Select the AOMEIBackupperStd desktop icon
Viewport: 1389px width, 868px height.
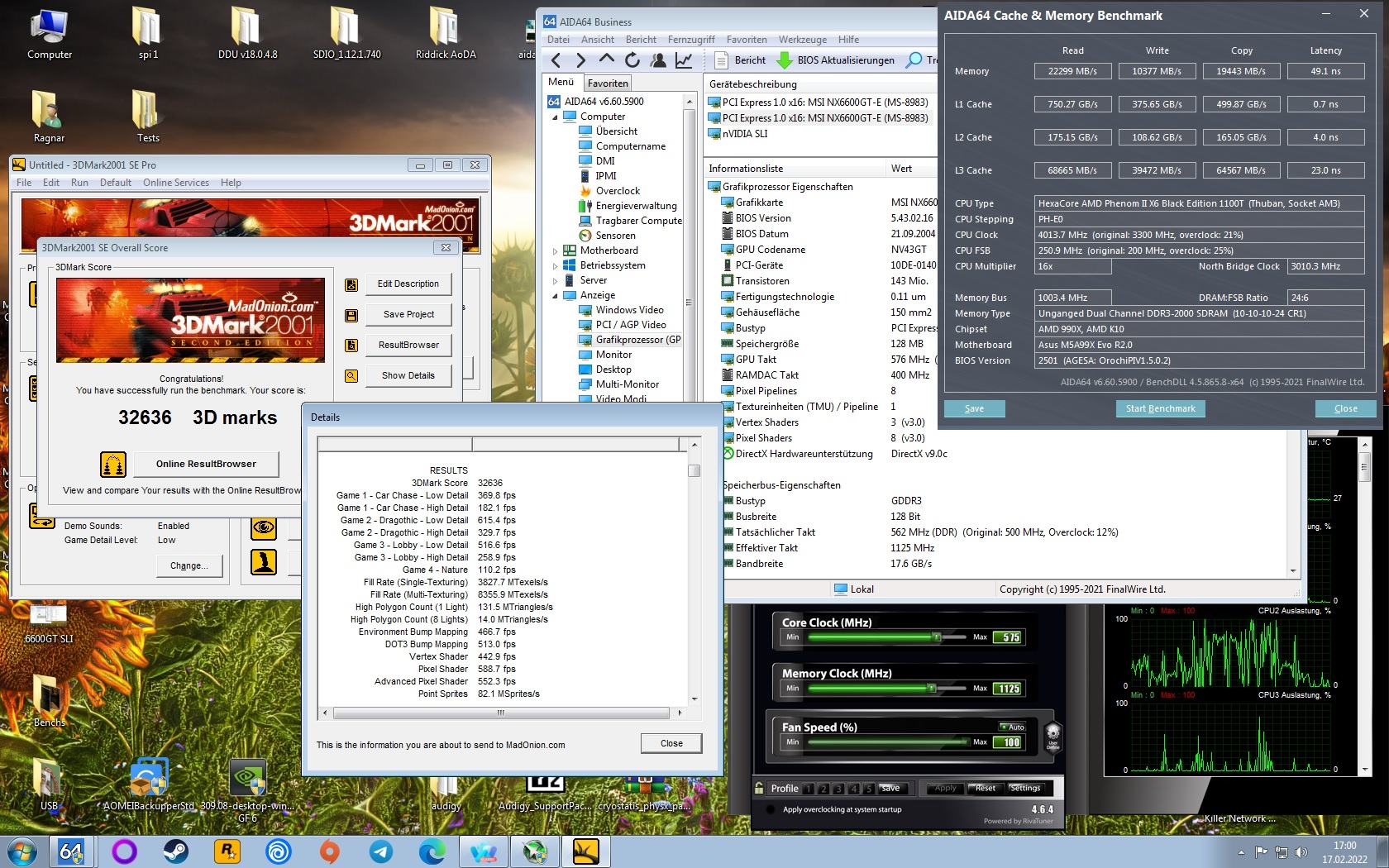(149, 785)
